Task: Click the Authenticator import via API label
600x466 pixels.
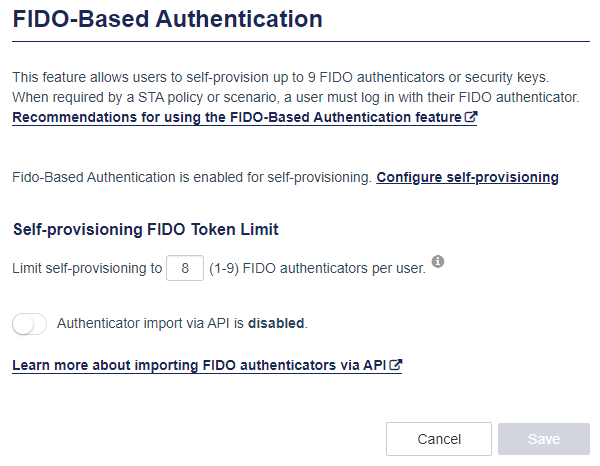Action: coord(182,323)
